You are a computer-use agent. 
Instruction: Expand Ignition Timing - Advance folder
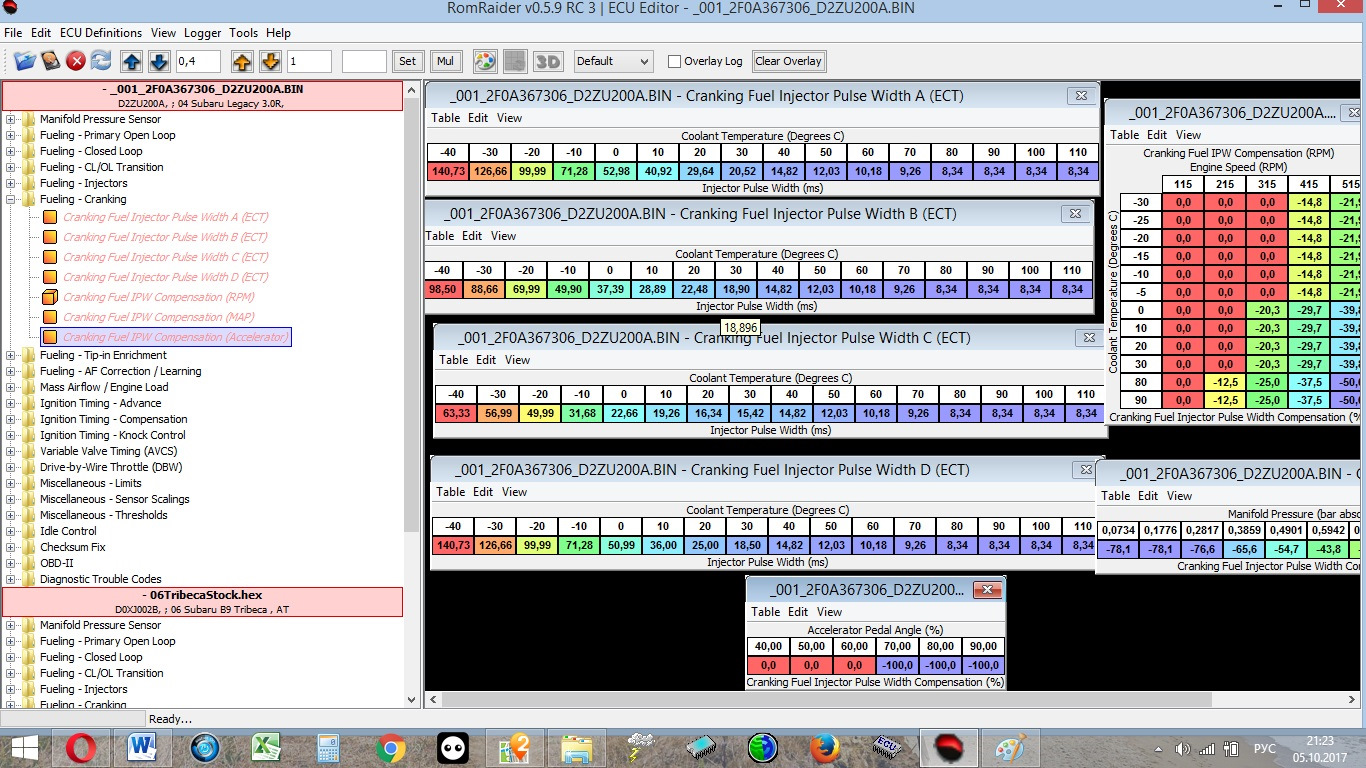12,403
